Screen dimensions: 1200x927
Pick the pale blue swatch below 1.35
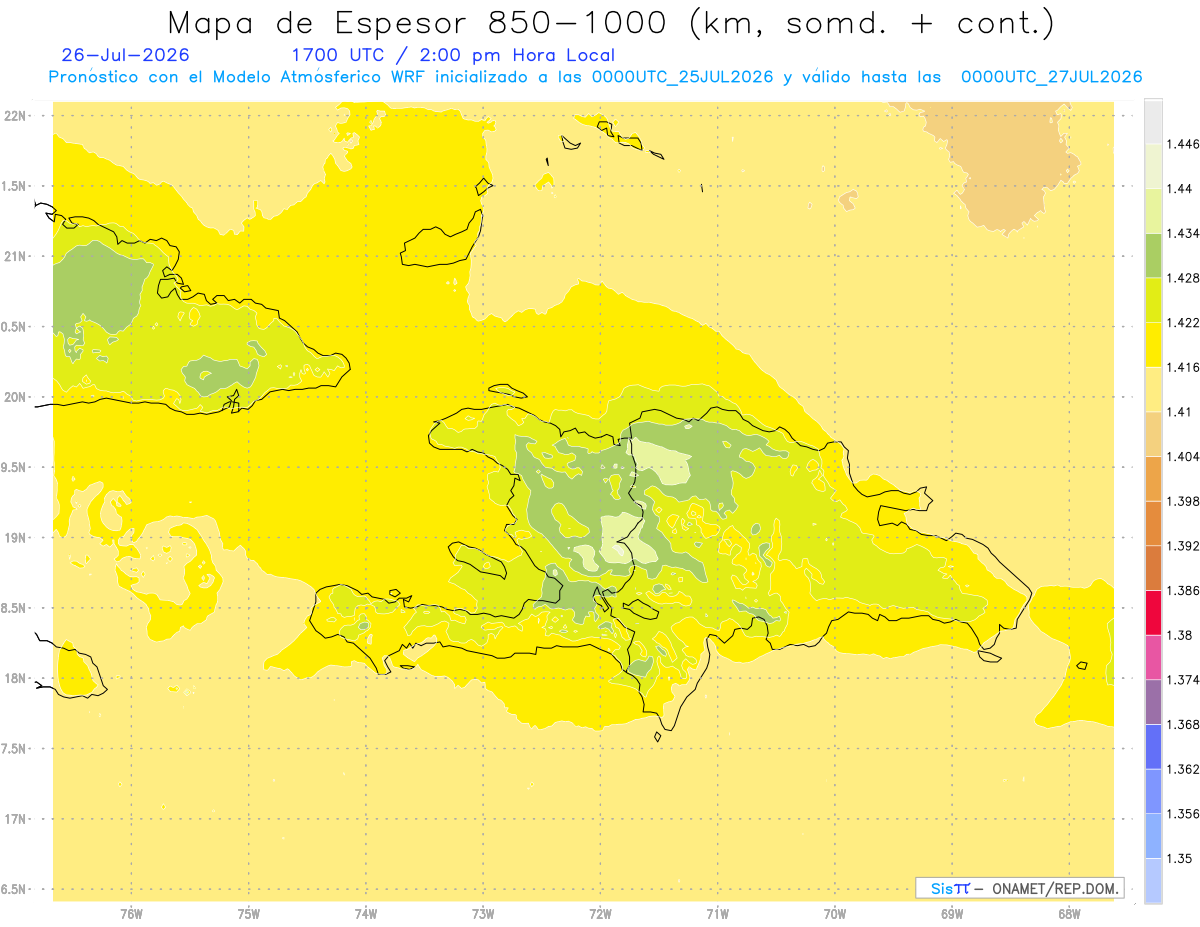point(1153,880)
